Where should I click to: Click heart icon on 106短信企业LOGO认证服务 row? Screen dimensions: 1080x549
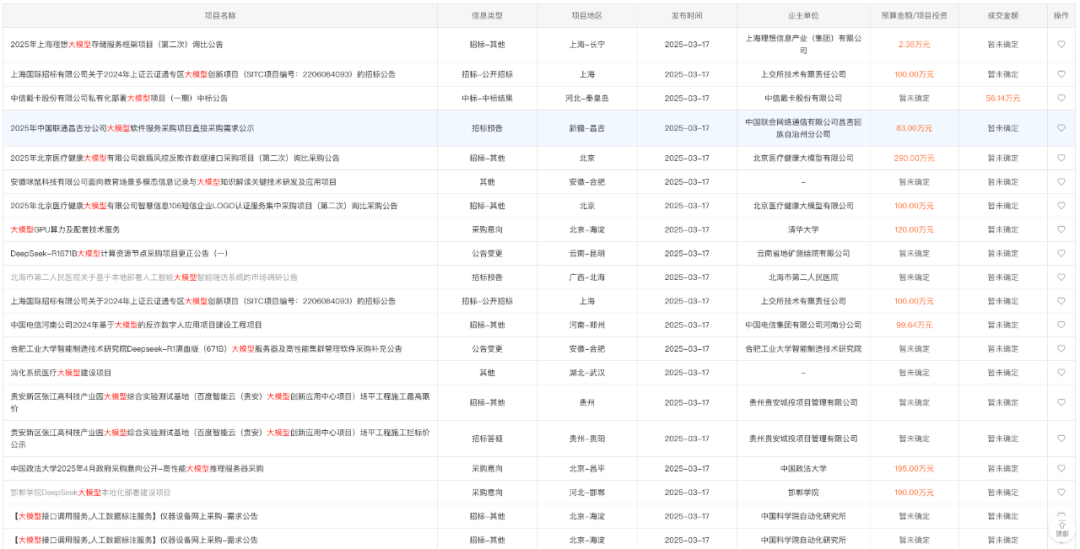1061,206
